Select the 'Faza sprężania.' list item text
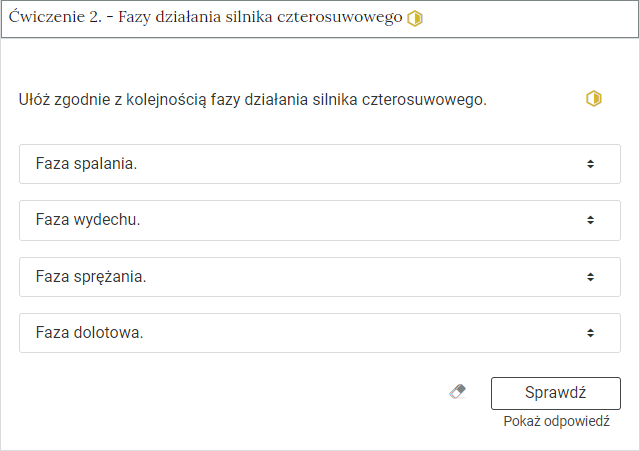 tap(91, 276)
